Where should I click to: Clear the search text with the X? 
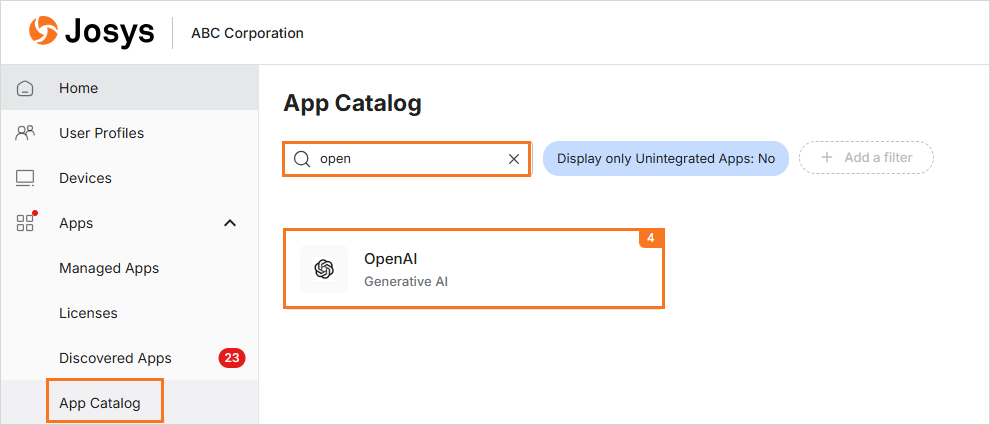[x=514, y=159]
